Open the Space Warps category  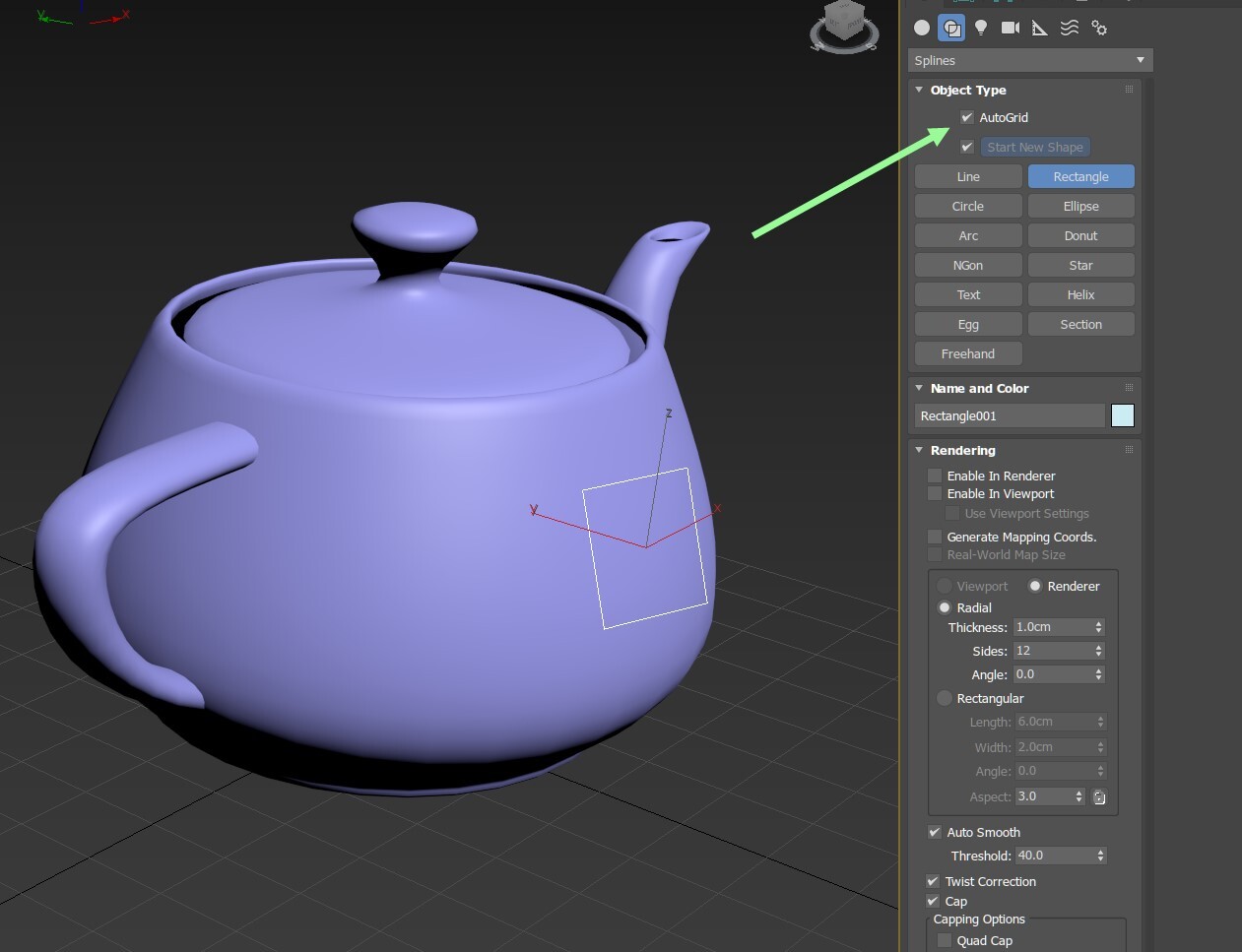pyautogui.click(x=1070, y=28)
